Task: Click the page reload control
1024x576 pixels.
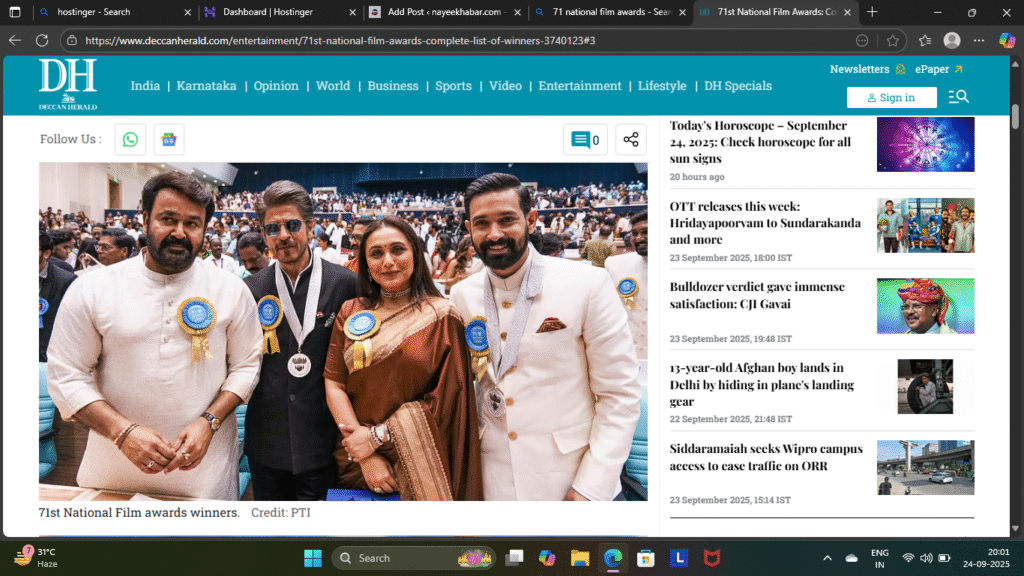Action: tap(41, 41)
